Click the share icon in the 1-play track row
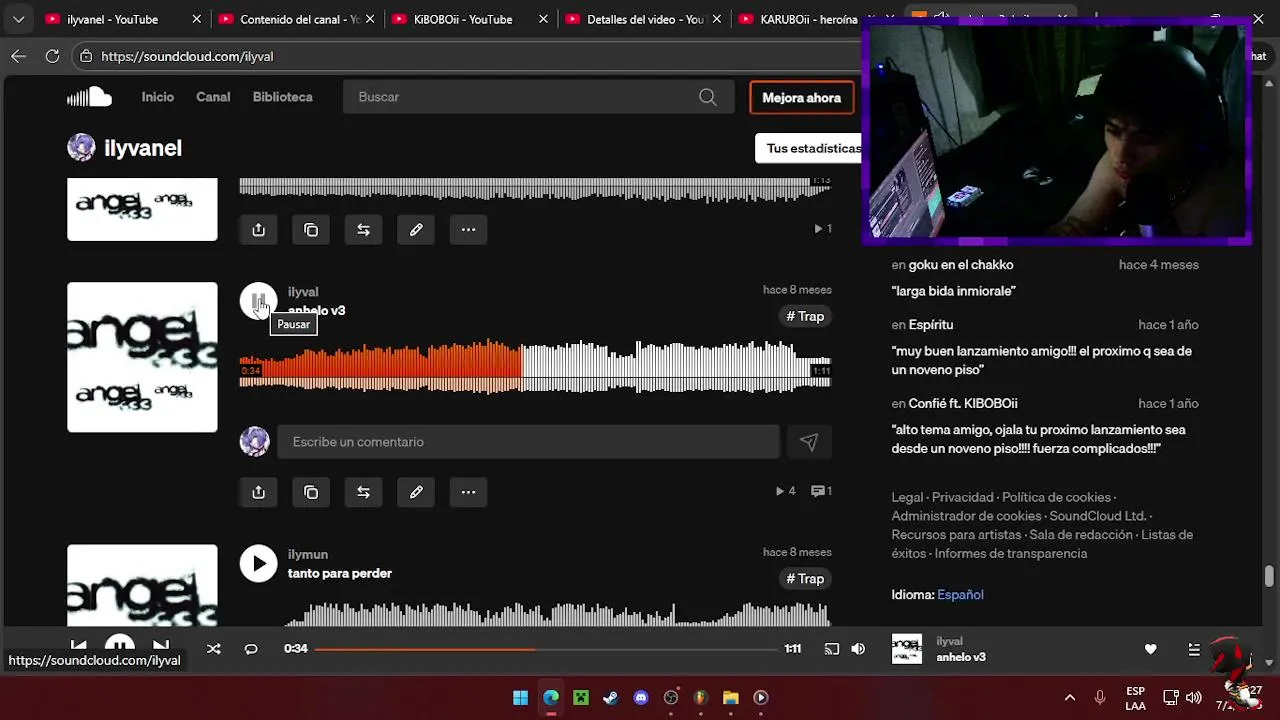 coord(258,230)
